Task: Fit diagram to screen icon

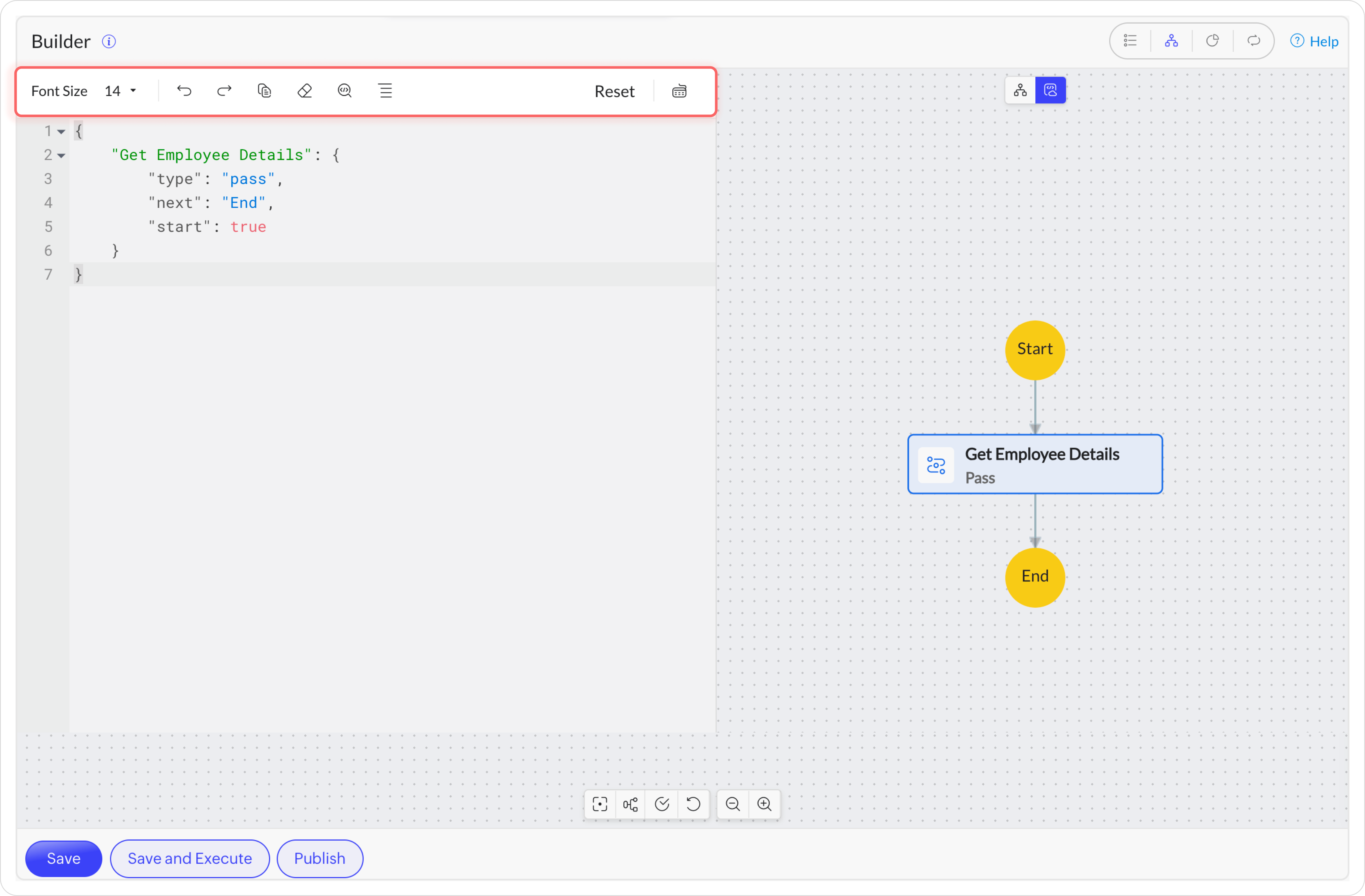Action: [x=600, y=804]
